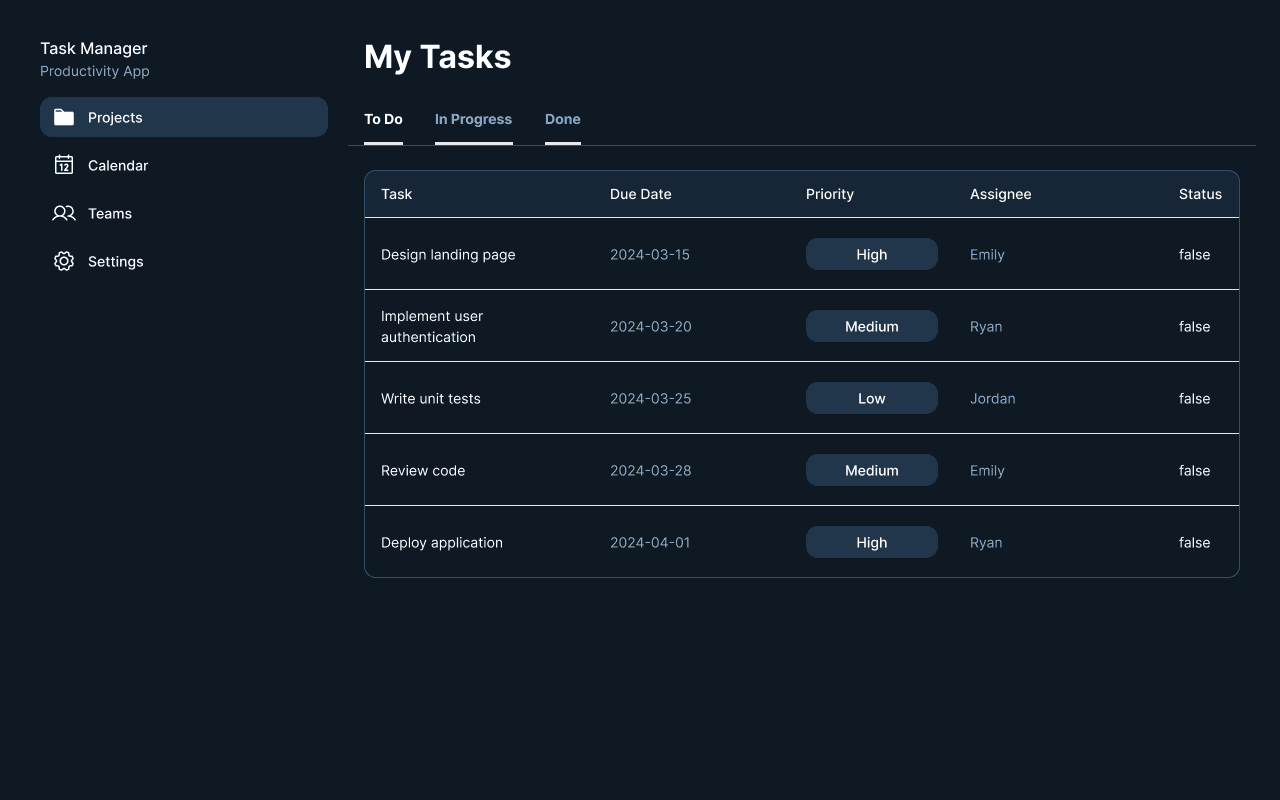Select the due date 2024-03-25

pyautogui.click(x=650, y=398)
